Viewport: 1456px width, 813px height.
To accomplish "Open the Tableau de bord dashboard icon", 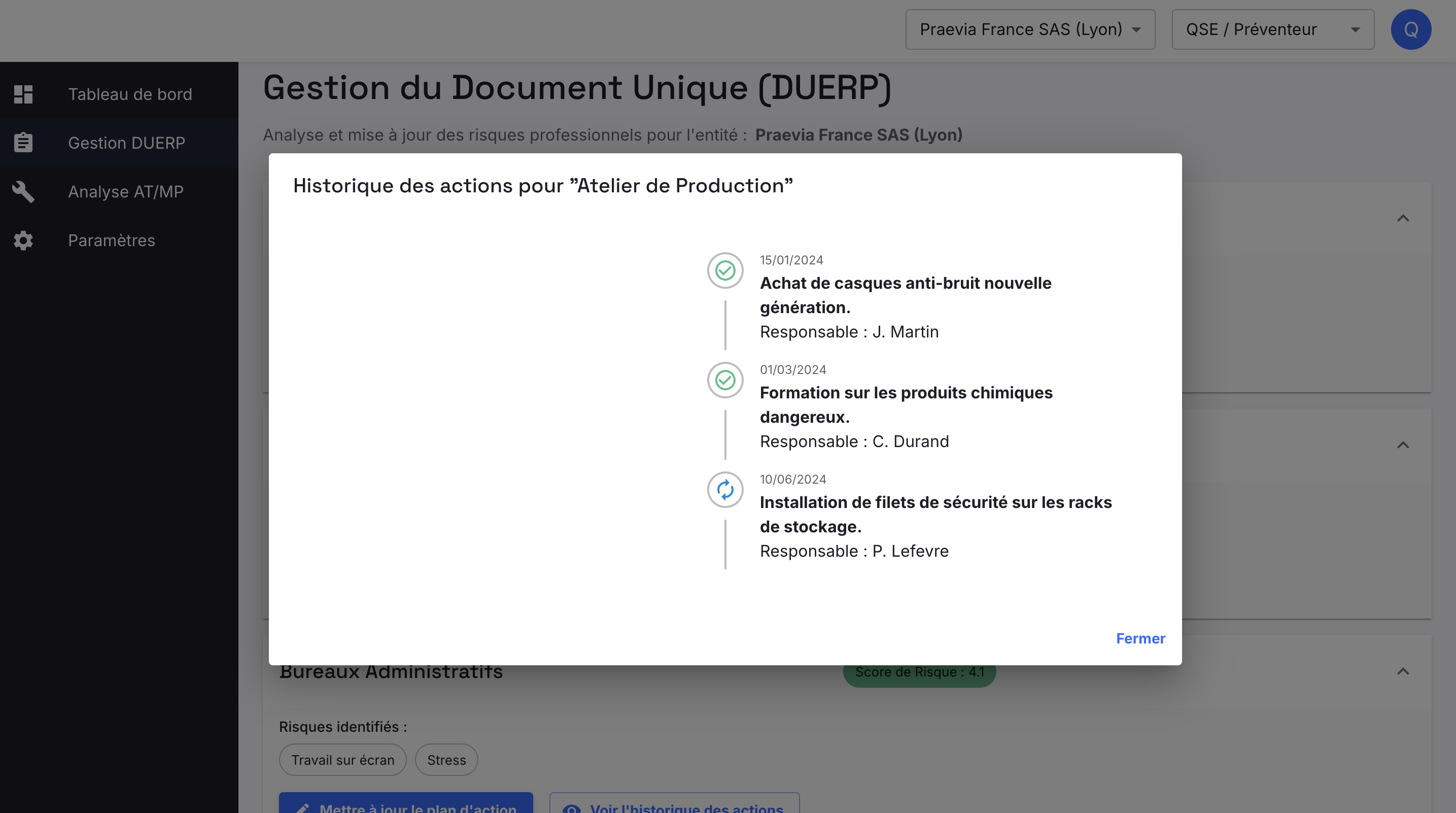I will pyautogui.click(x=23, y=94).
